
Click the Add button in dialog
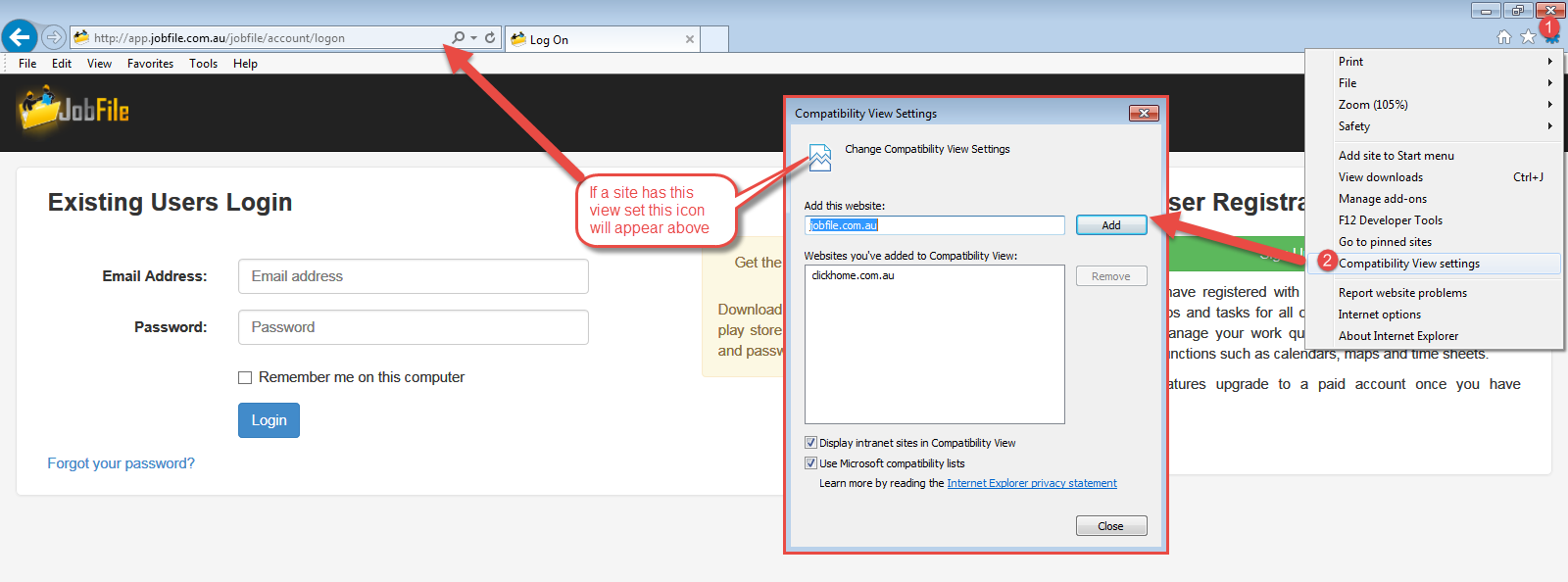[x=1111, y=225]
